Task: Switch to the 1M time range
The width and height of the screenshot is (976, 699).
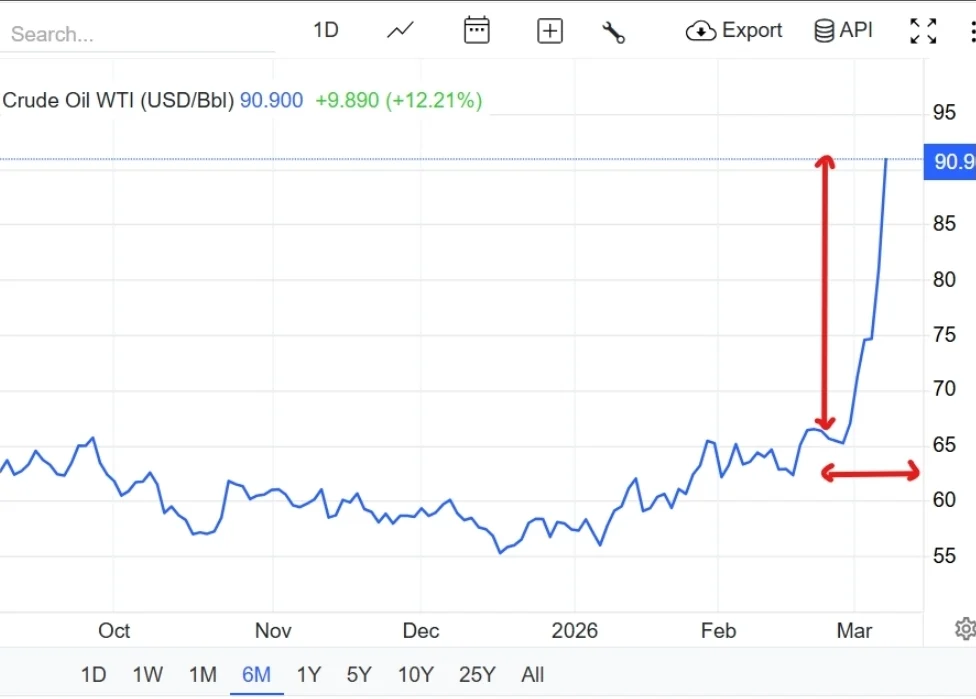Action: click(203, 674)
